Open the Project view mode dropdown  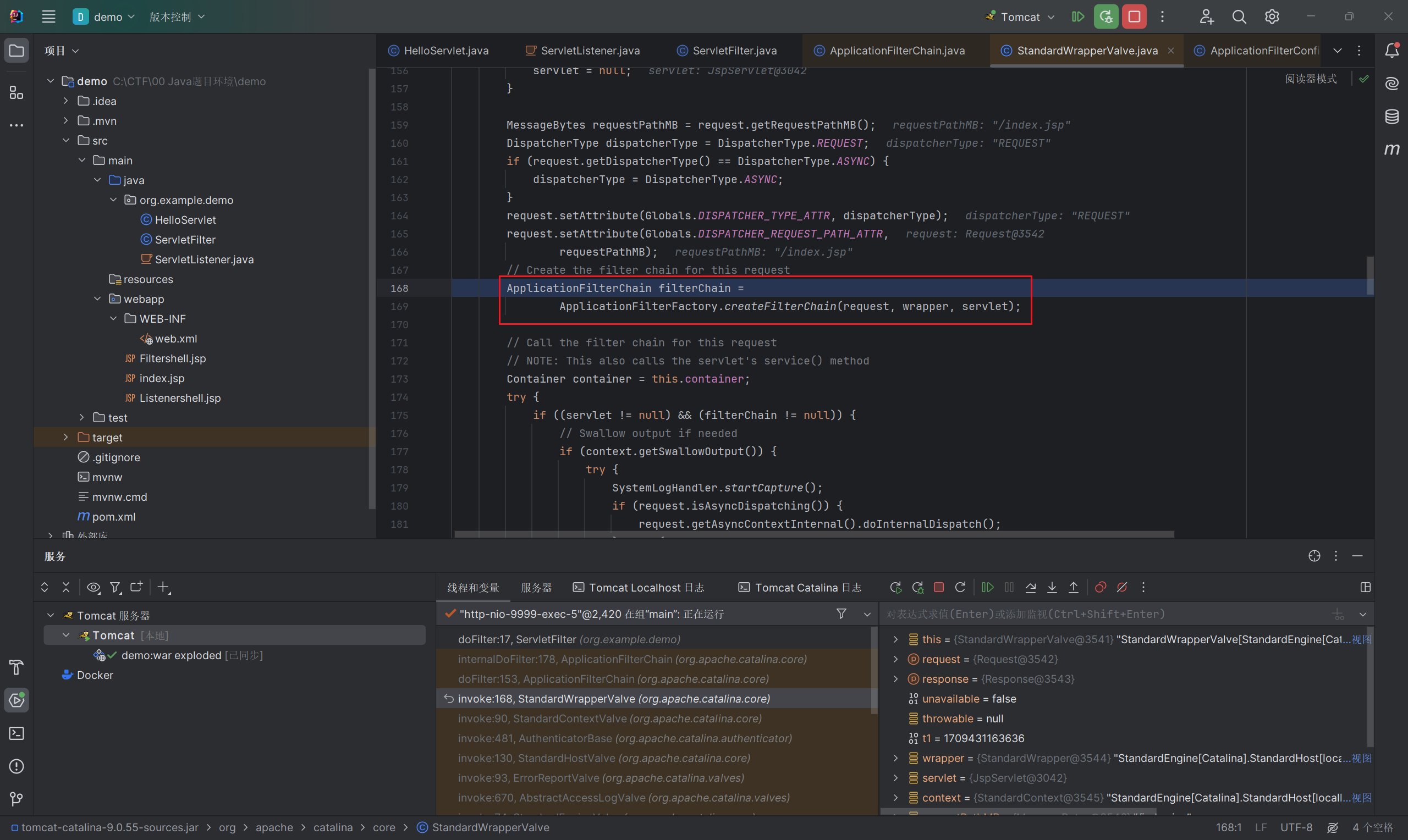coord(62,51)
